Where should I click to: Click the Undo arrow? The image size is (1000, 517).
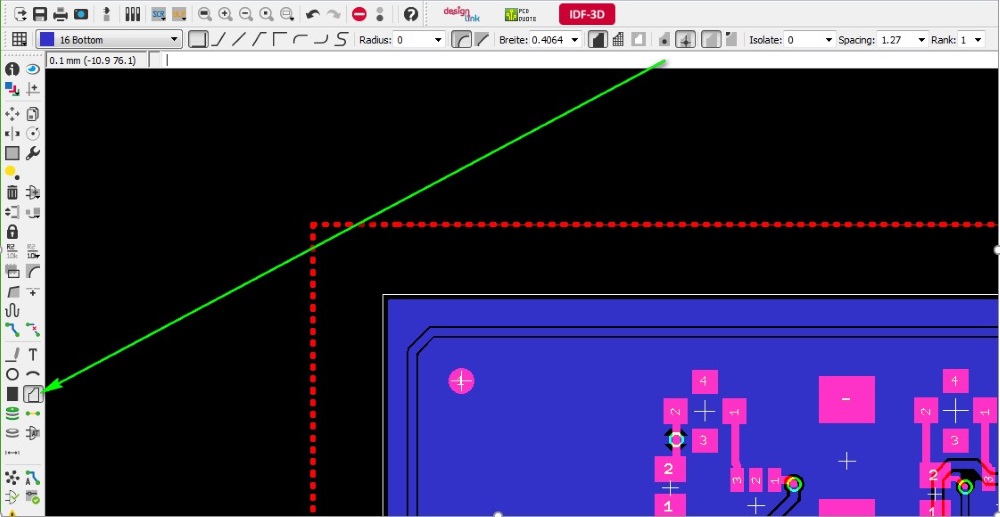(x=312, y=14)
